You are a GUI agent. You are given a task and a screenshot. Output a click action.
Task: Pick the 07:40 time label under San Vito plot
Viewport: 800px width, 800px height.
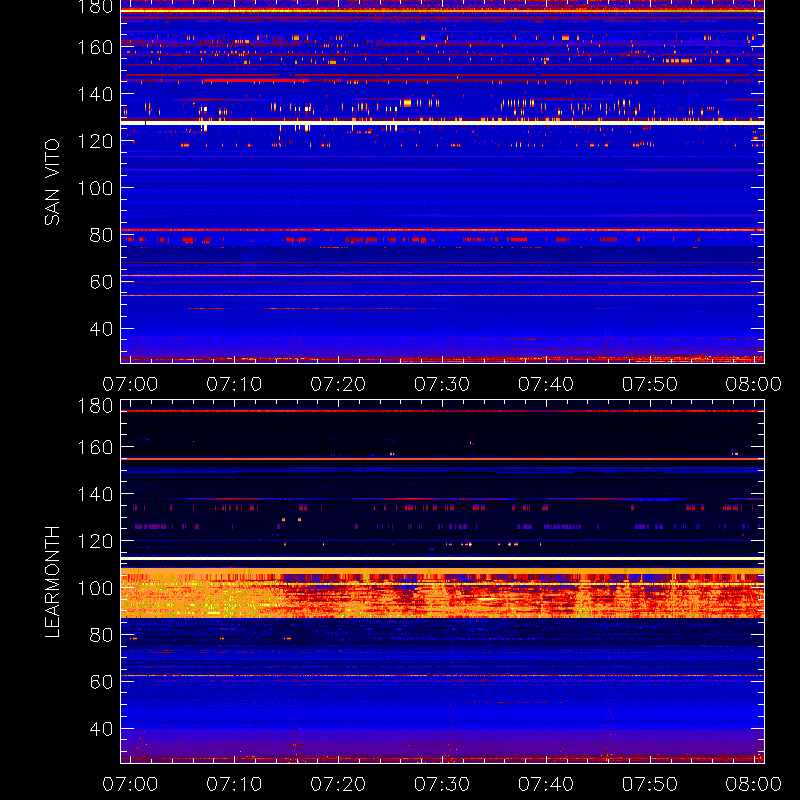[546, 384]
